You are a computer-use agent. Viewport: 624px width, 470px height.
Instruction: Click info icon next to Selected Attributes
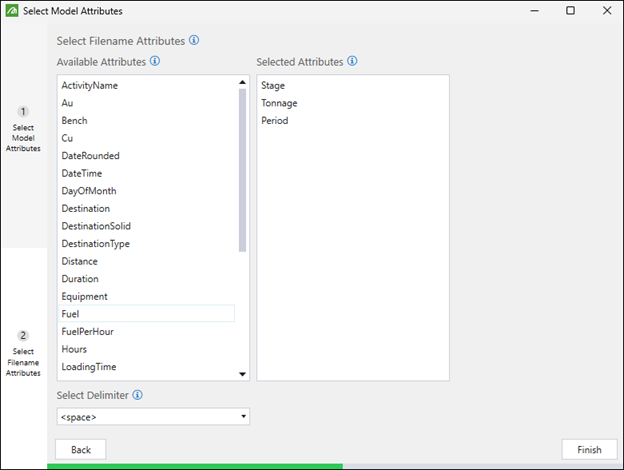pyautogui.click(x=352, y=61)
